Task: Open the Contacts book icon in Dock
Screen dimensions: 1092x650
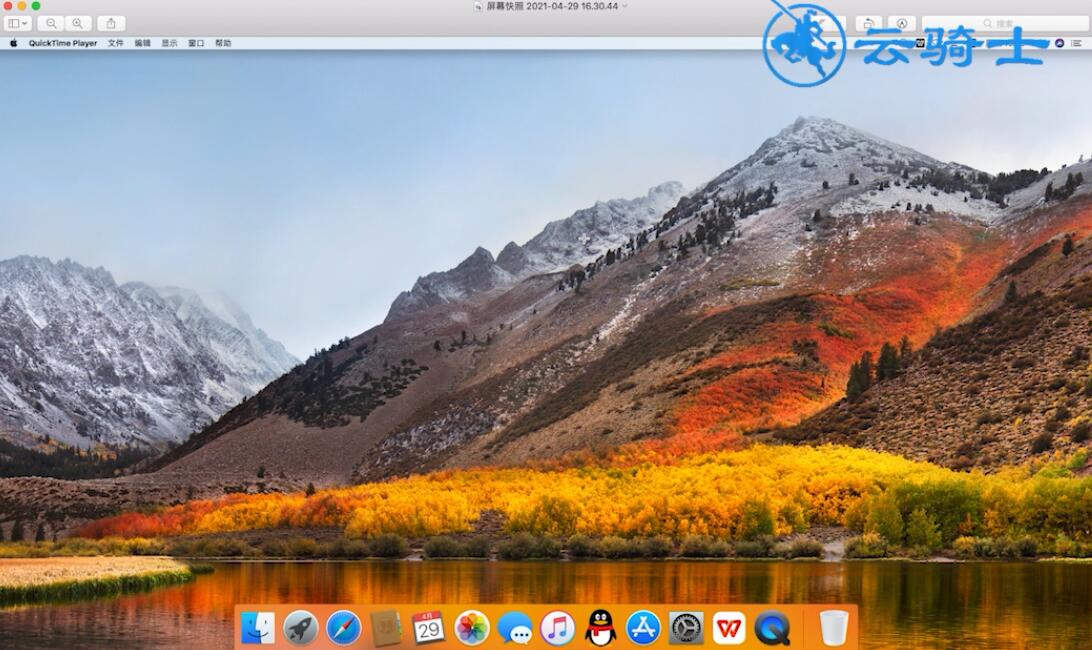Action: 386,628
